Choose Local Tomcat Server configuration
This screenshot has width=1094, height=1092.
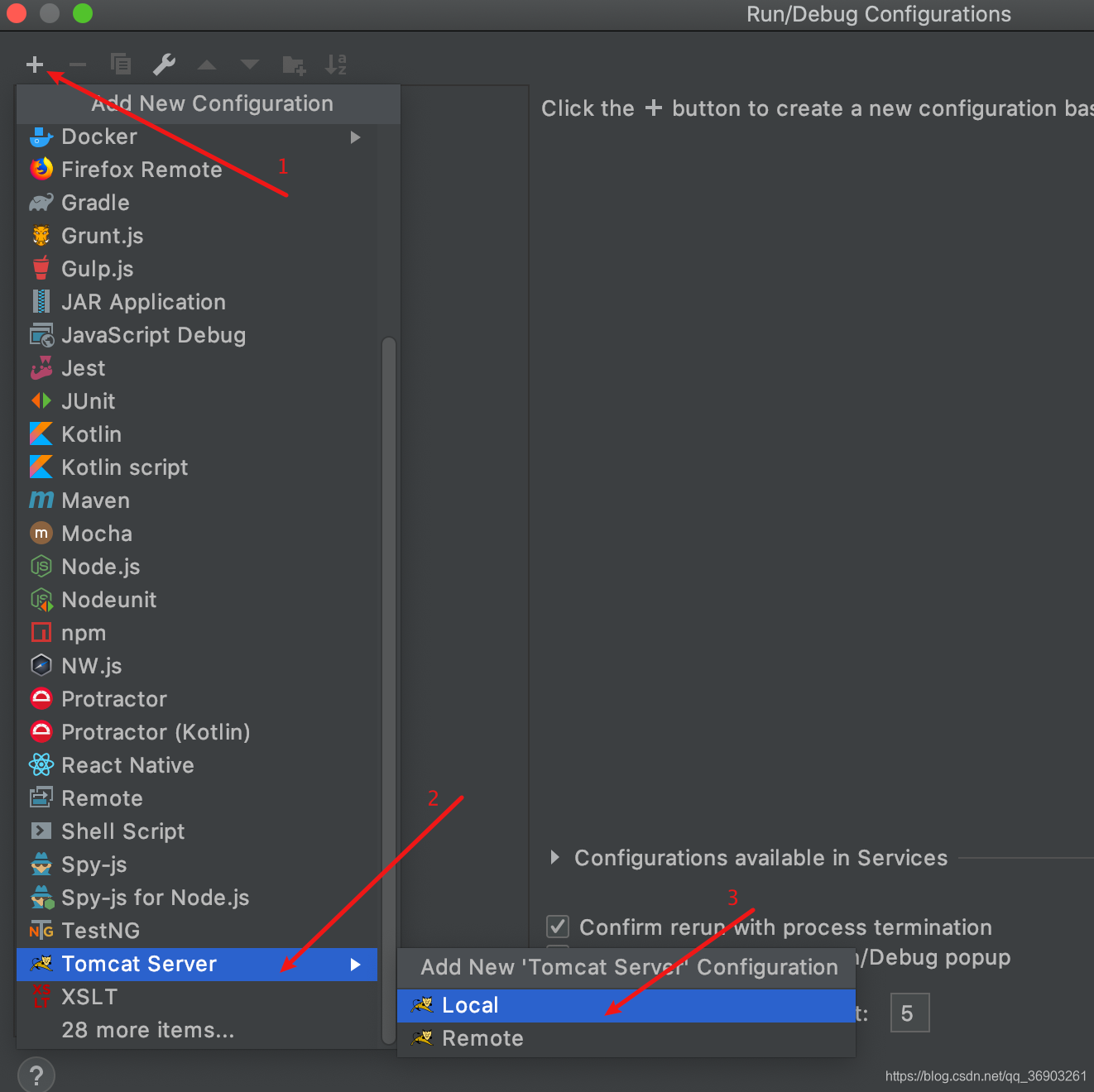626,1006
